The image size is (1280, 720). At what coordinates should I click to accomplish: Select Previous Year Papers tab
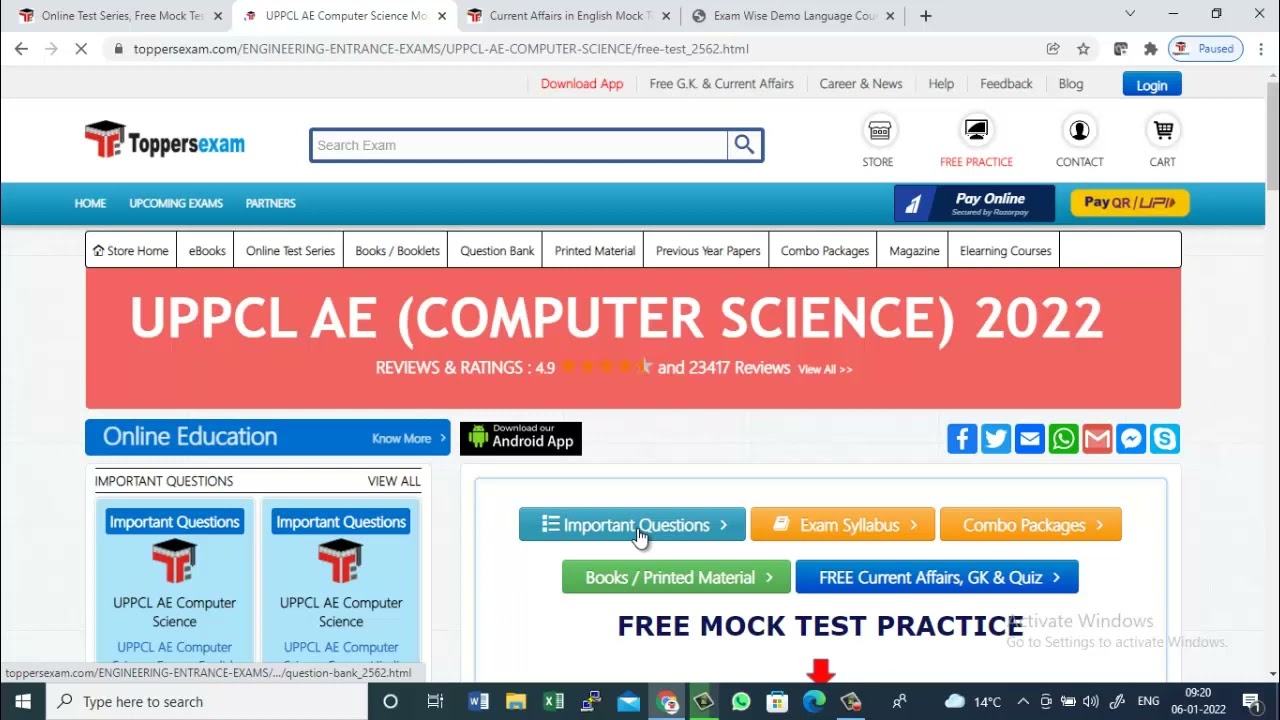pyautogui.click(x=708, y=251)
